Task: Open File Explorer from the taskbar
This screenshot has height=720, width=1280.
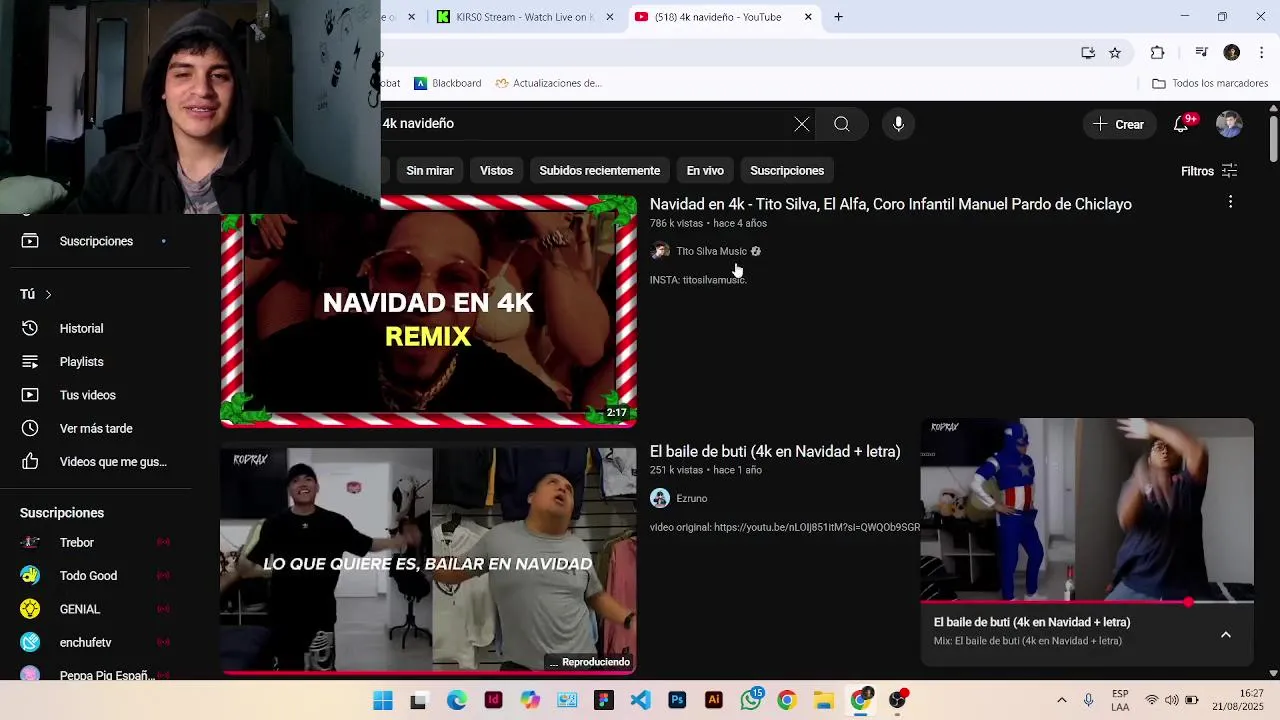Action: tap(824, 701)
